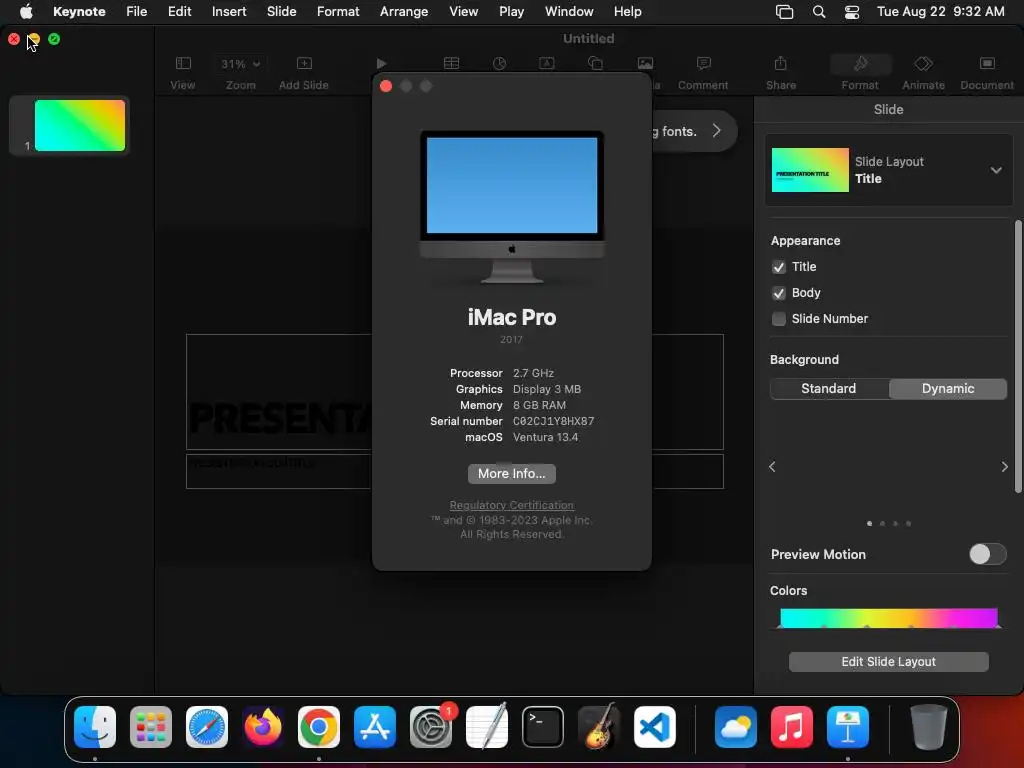Open Finder from the Dock
Image resolution: width=1024 pixels, height=768 pixels.
[95, 727]
